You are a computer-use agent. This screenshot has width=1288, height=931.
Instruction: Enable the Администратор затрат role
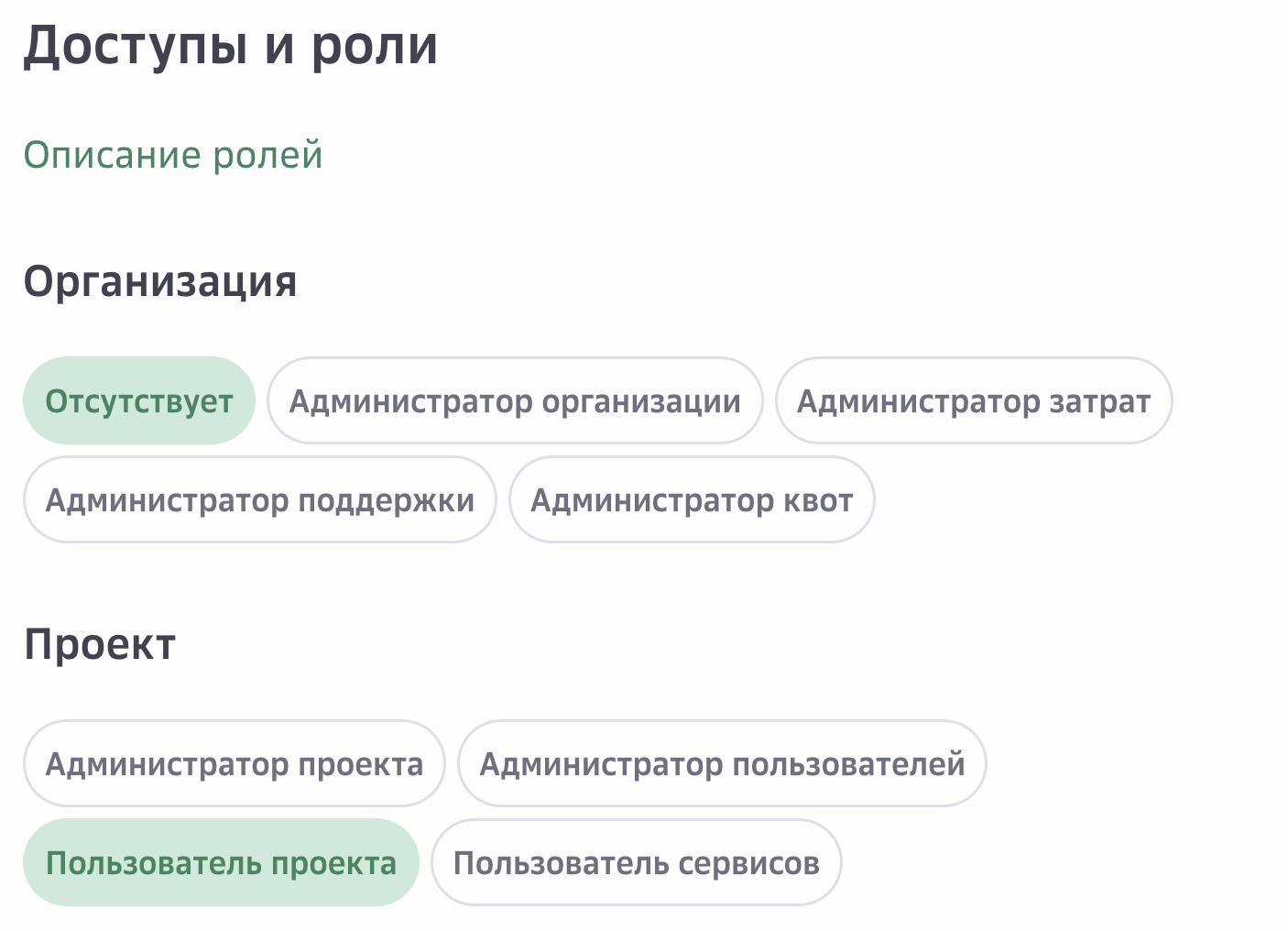pyautogui.click(x=974, y=400)
